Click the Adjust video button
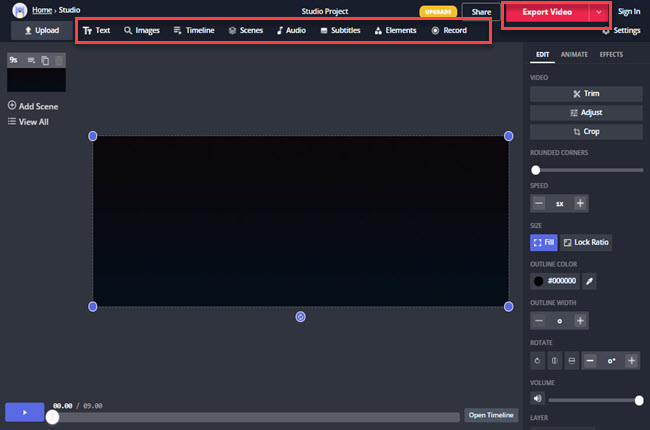Image resolution: width=650 pixels, height=430 pixels. tap(586, 113)
